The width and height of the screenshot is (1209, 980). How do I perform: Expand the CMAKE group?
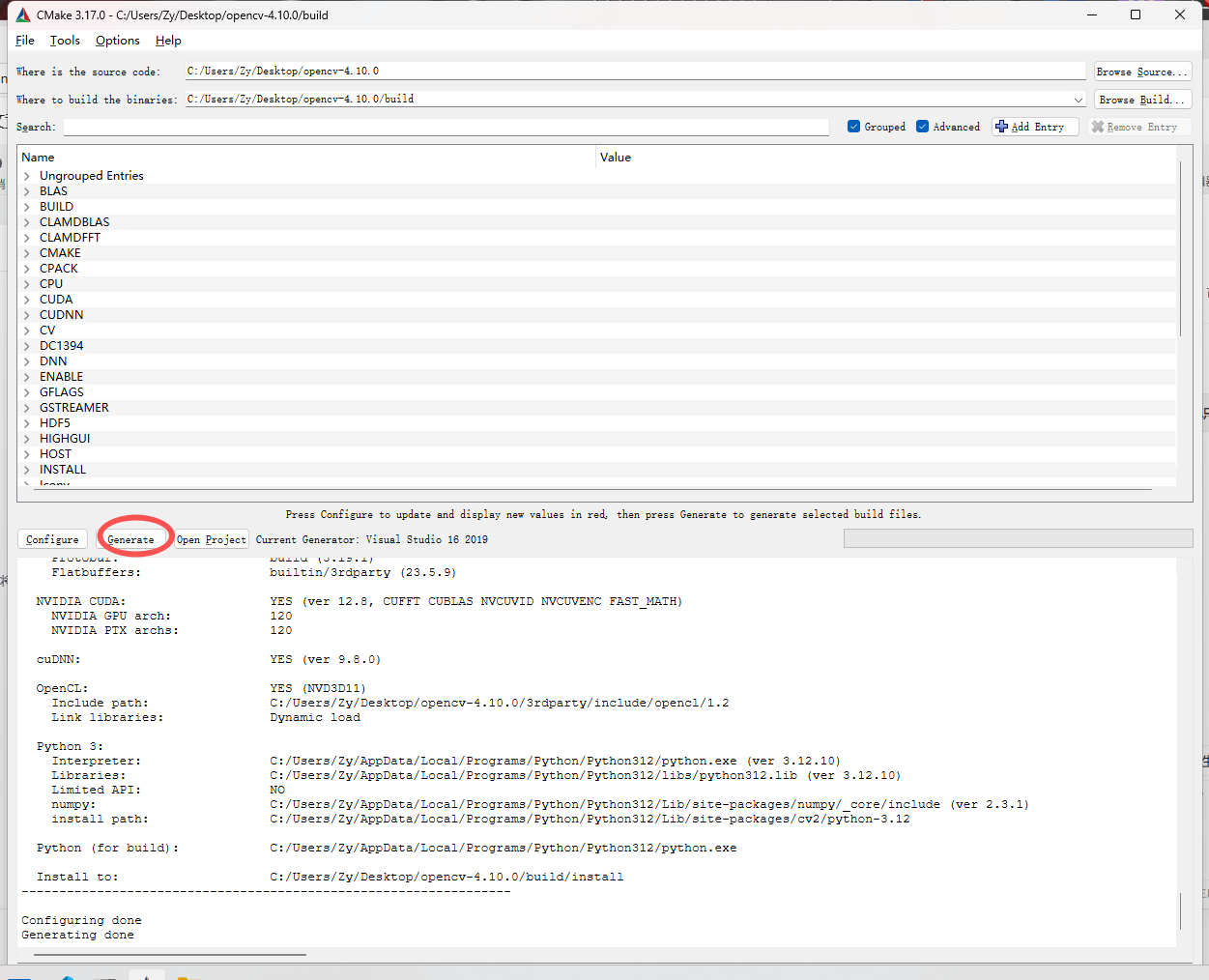click(x=27, y=253)
